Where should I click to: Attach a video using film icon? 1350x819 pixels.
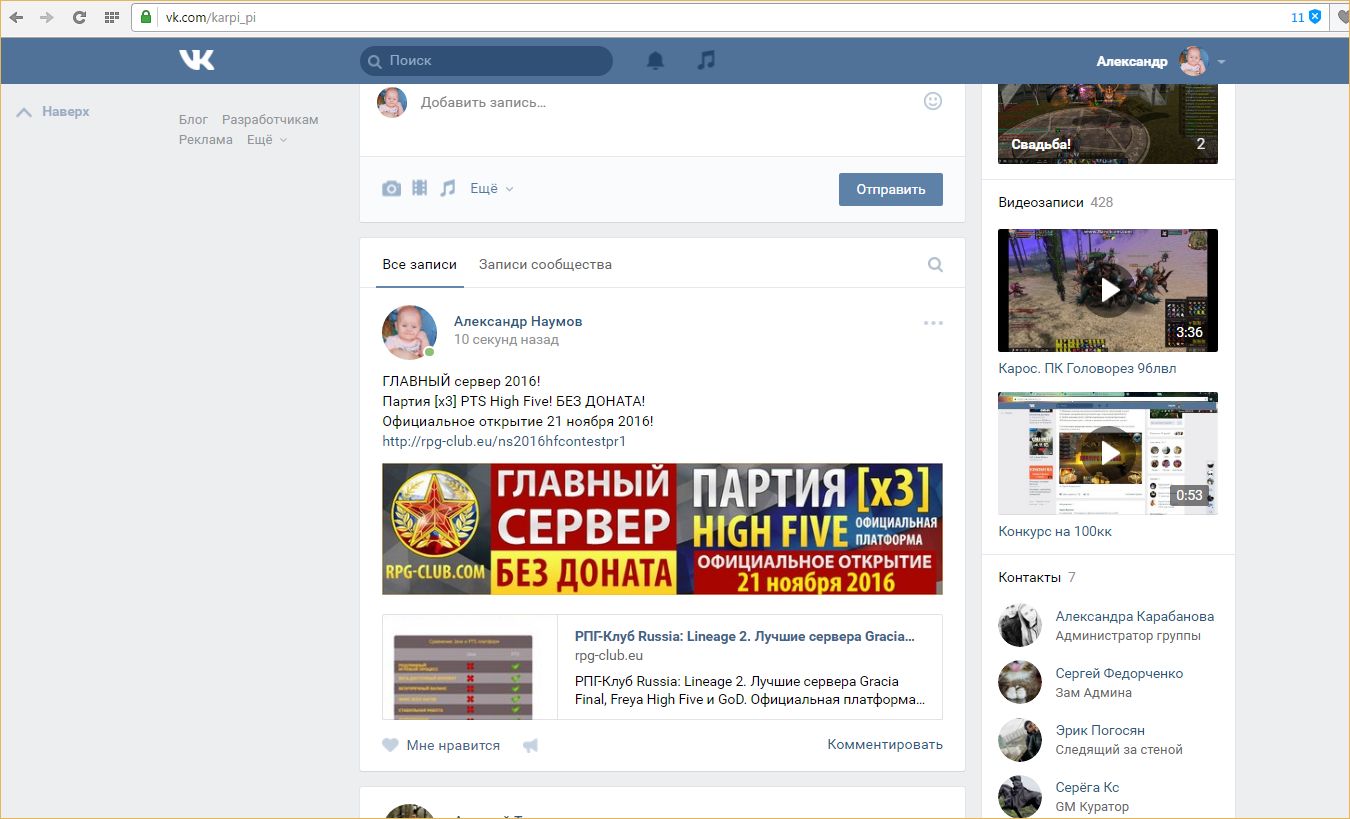tap(420, 188)
